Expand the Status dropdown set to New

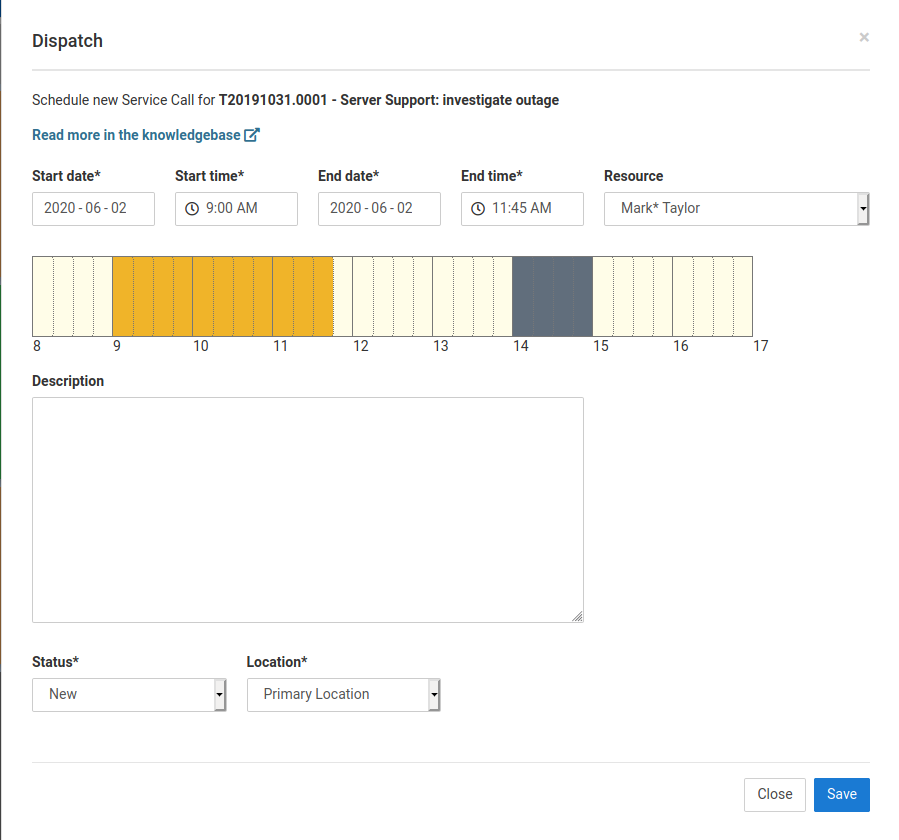[129, 695]
